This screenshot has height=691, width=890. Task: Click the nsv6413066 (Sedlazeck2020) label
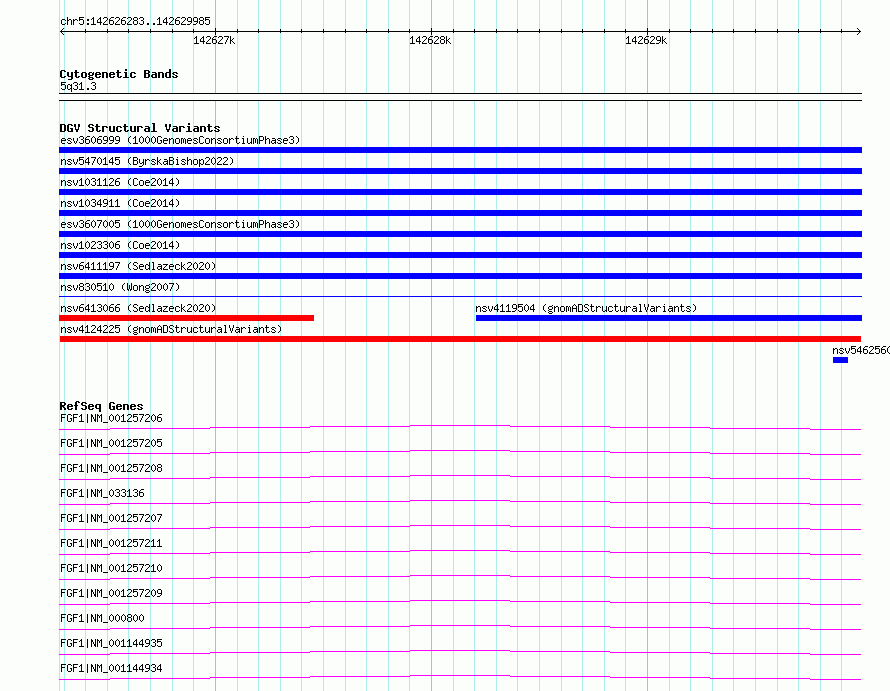click(138, 308)
